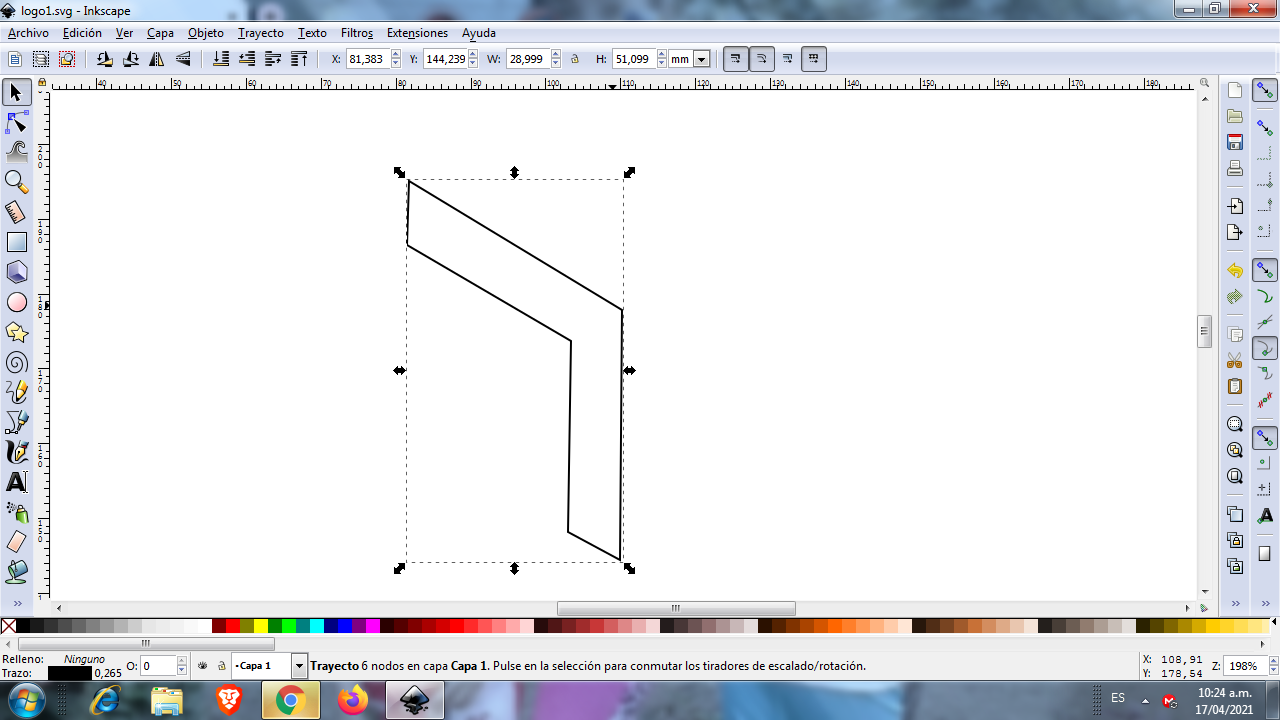Select the Node edit tool
The height and width of the screenshot is (720, 1280).
pos(16,123)
